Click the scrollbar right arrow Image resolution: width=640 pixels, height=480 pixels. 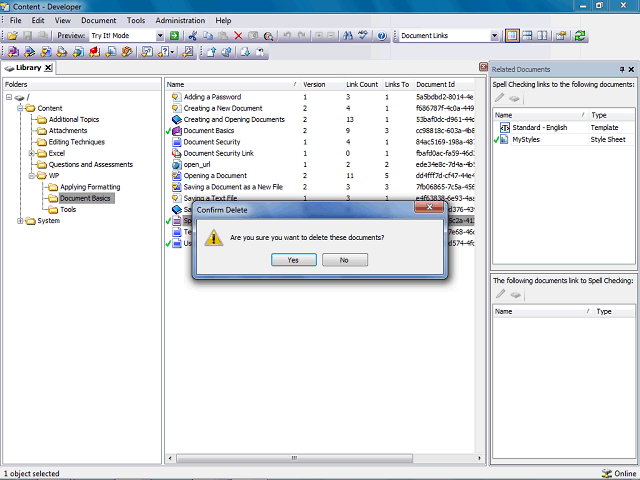click(x=479, y=458)
